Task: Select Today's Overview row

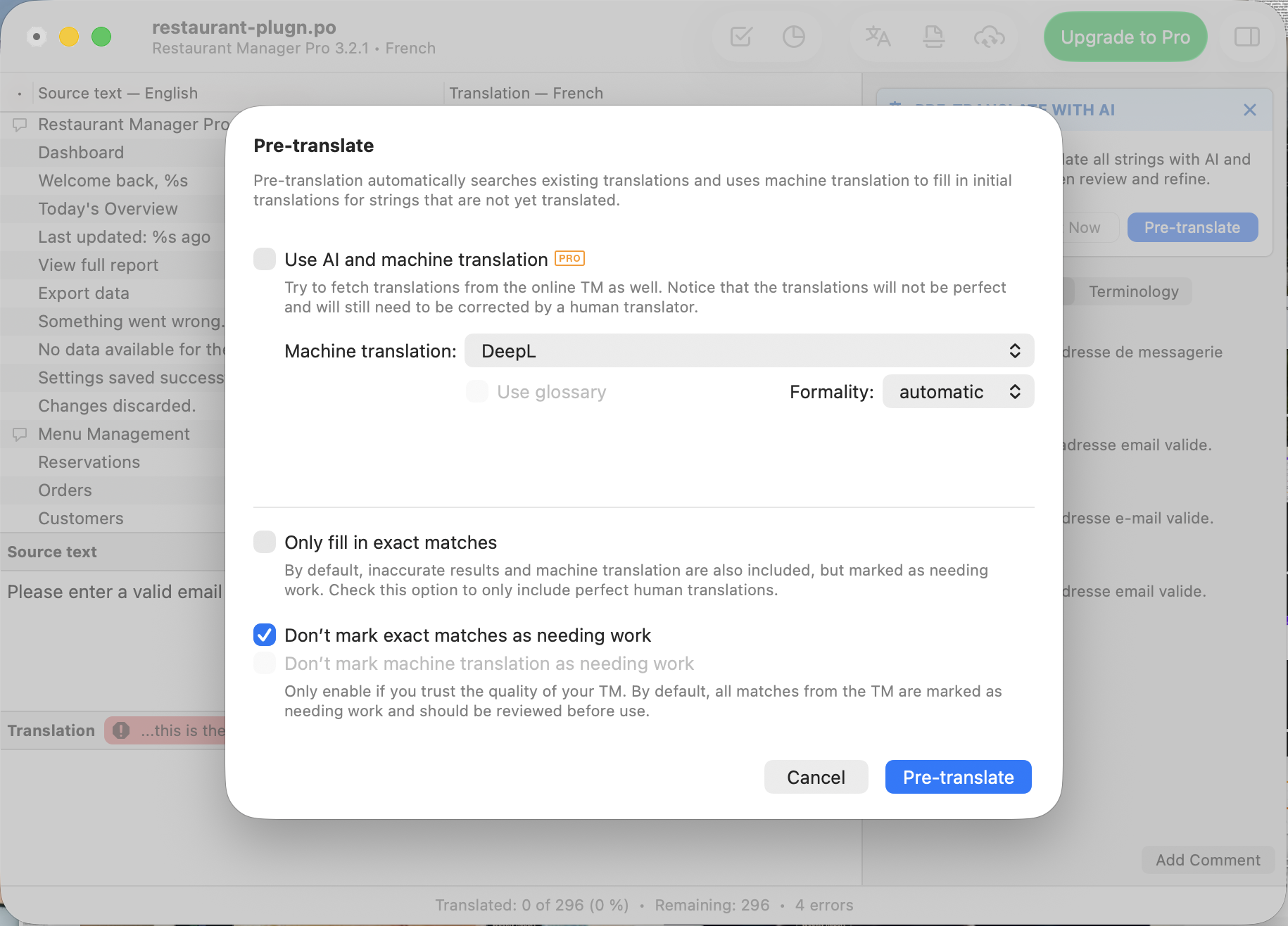Action: click(x=113, y=209)
